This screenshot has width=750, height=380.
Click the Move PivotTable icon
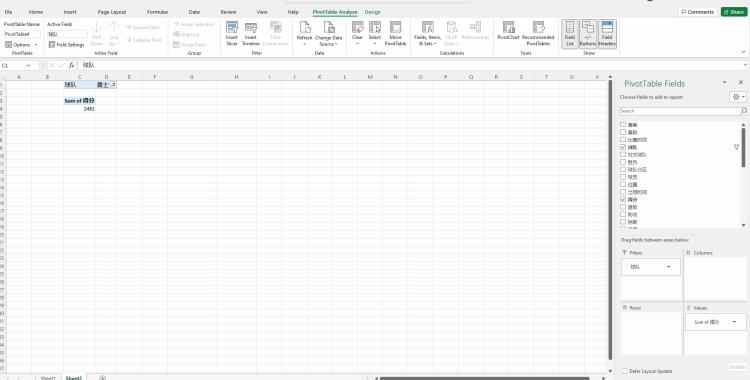(396, 34)
